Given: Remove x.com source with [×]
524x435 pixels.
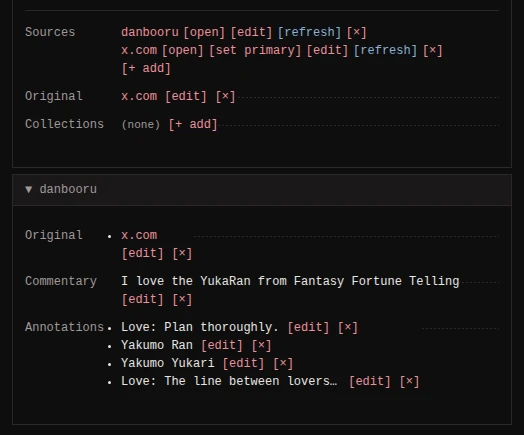Looking at the screenshot, I should coord(432,50).
